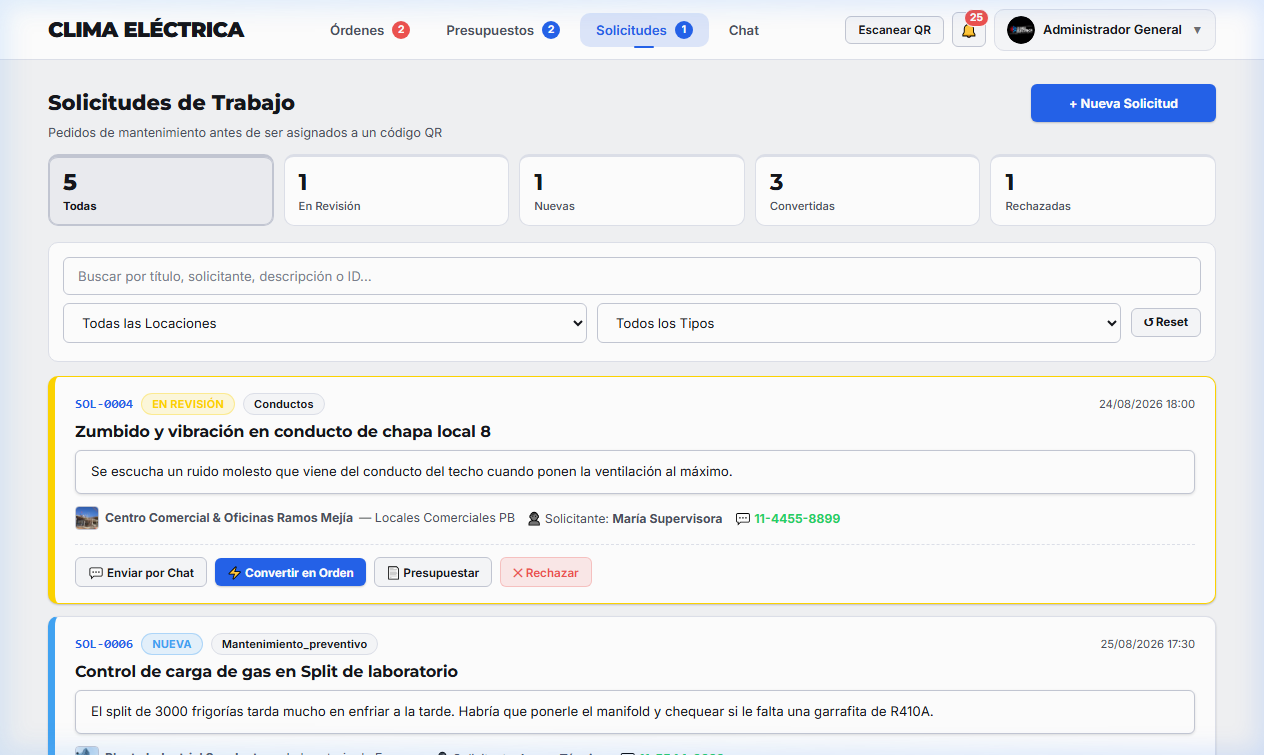Click request ID SOL-0006
The height and width of the screenshot is (755, 1264).
point(104,644)
